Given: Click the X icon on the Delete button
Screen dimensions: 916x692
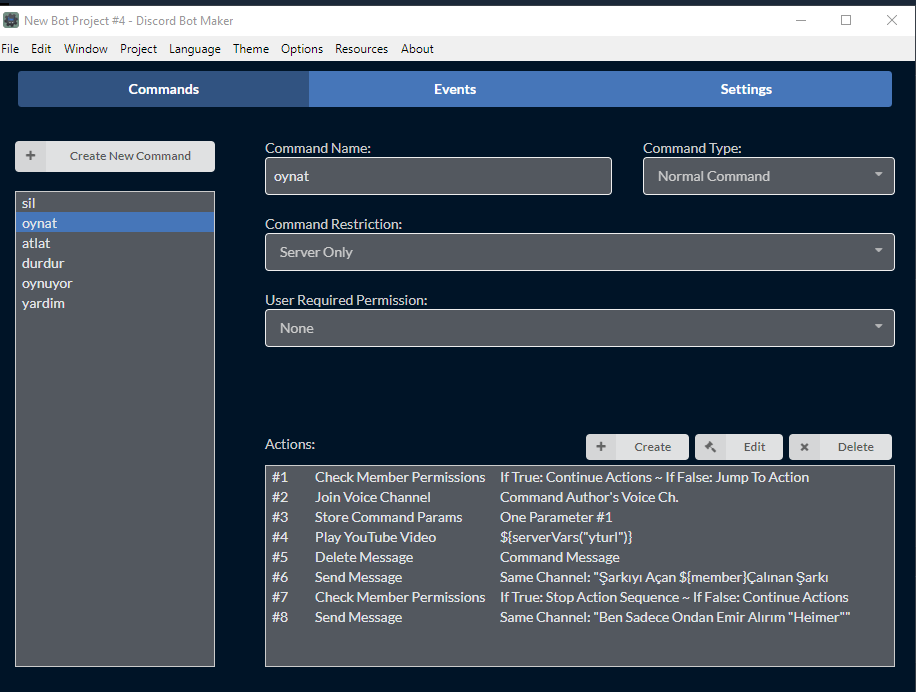Looking at the screenshot, I should 804,447.
